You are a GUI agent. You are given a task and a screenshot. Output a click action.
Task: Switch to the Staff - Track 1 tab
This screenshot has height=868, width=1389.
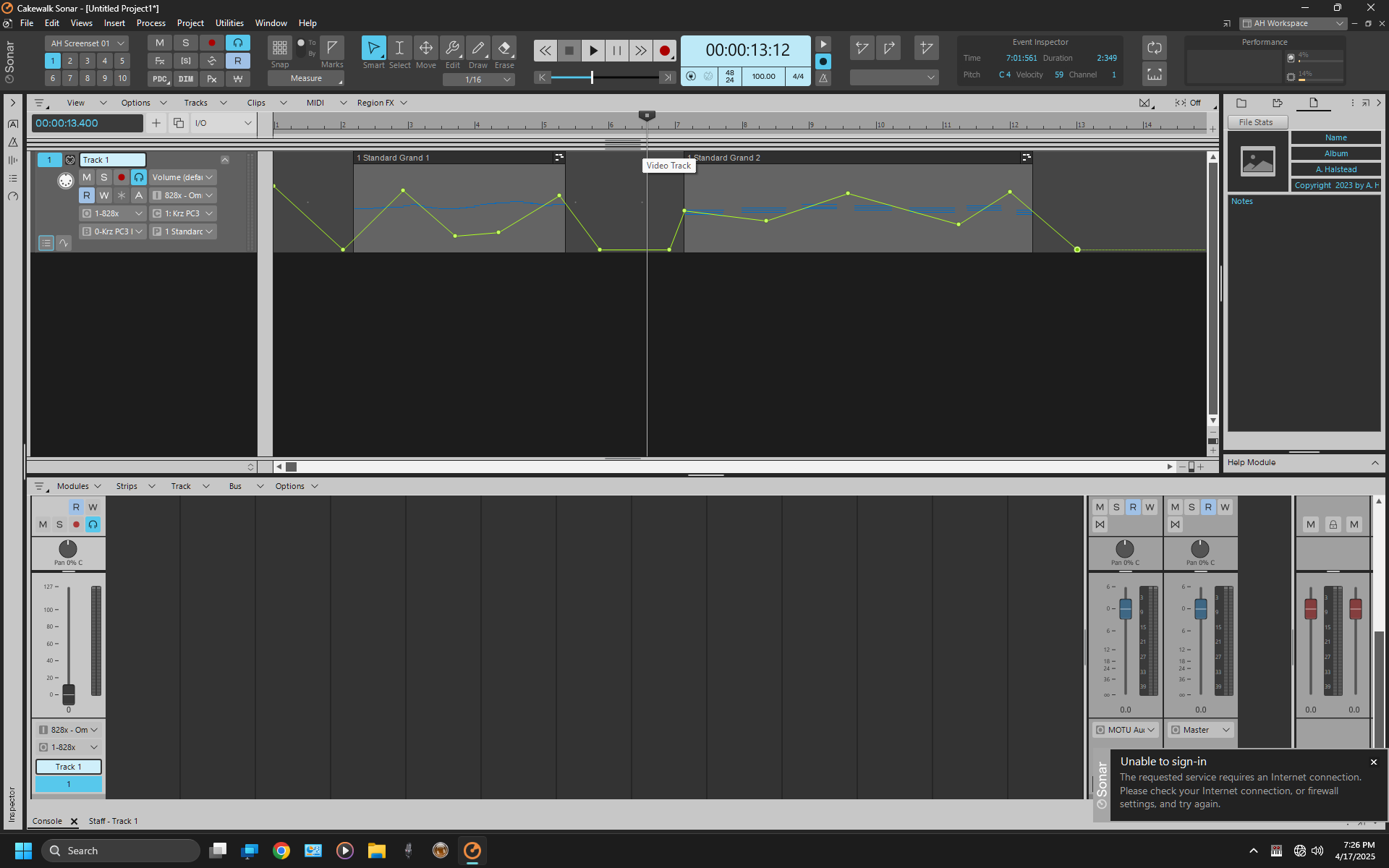(x=113, y=821)
